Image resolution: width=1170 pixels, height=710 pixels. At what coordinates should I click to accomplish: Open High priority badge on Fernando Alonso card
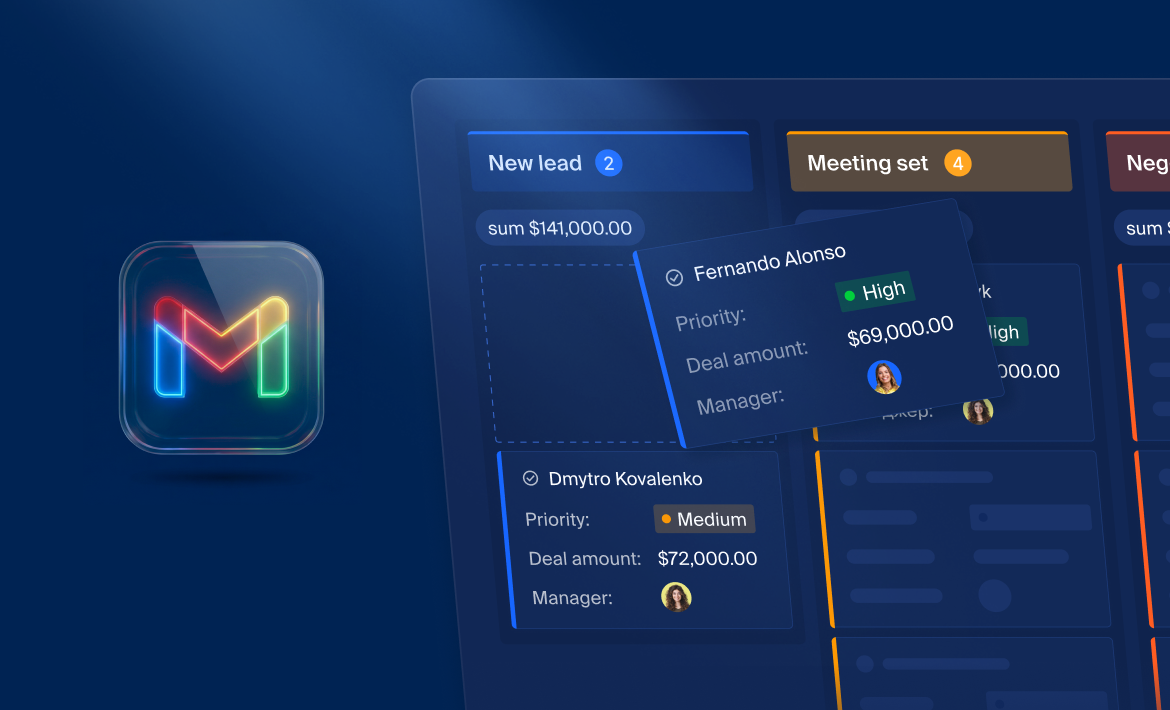coord(874,292)
